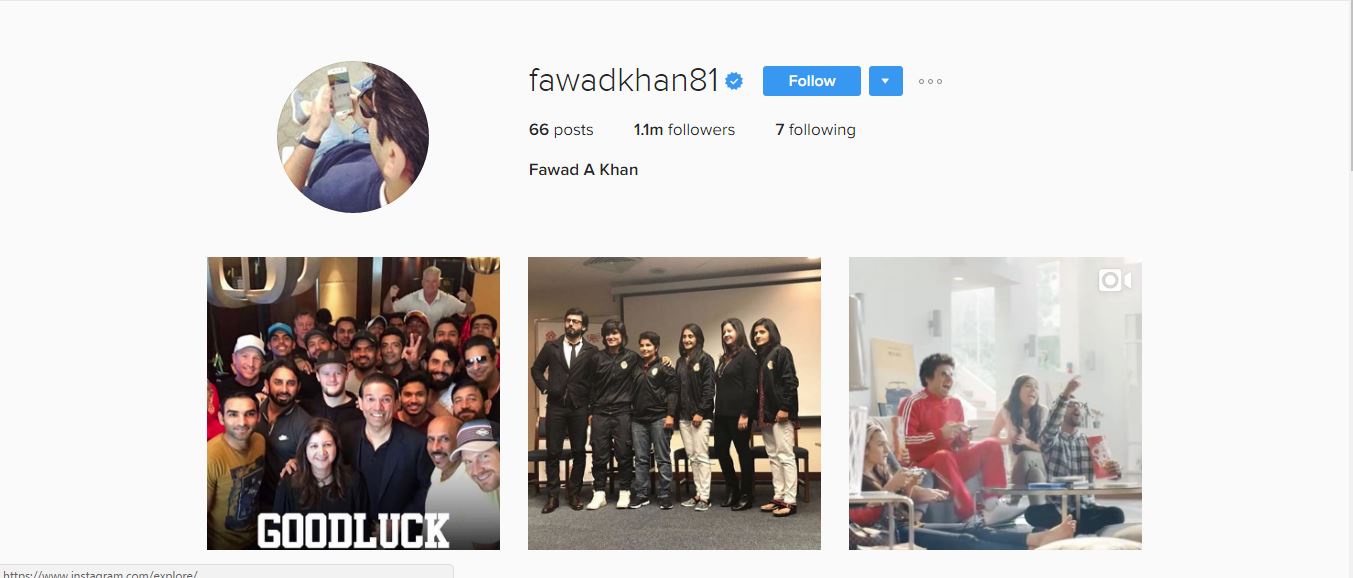Viewport: 1353px width, 578px height.
Task: Open the 1.1m followers list
Action: tap(684, 130)
